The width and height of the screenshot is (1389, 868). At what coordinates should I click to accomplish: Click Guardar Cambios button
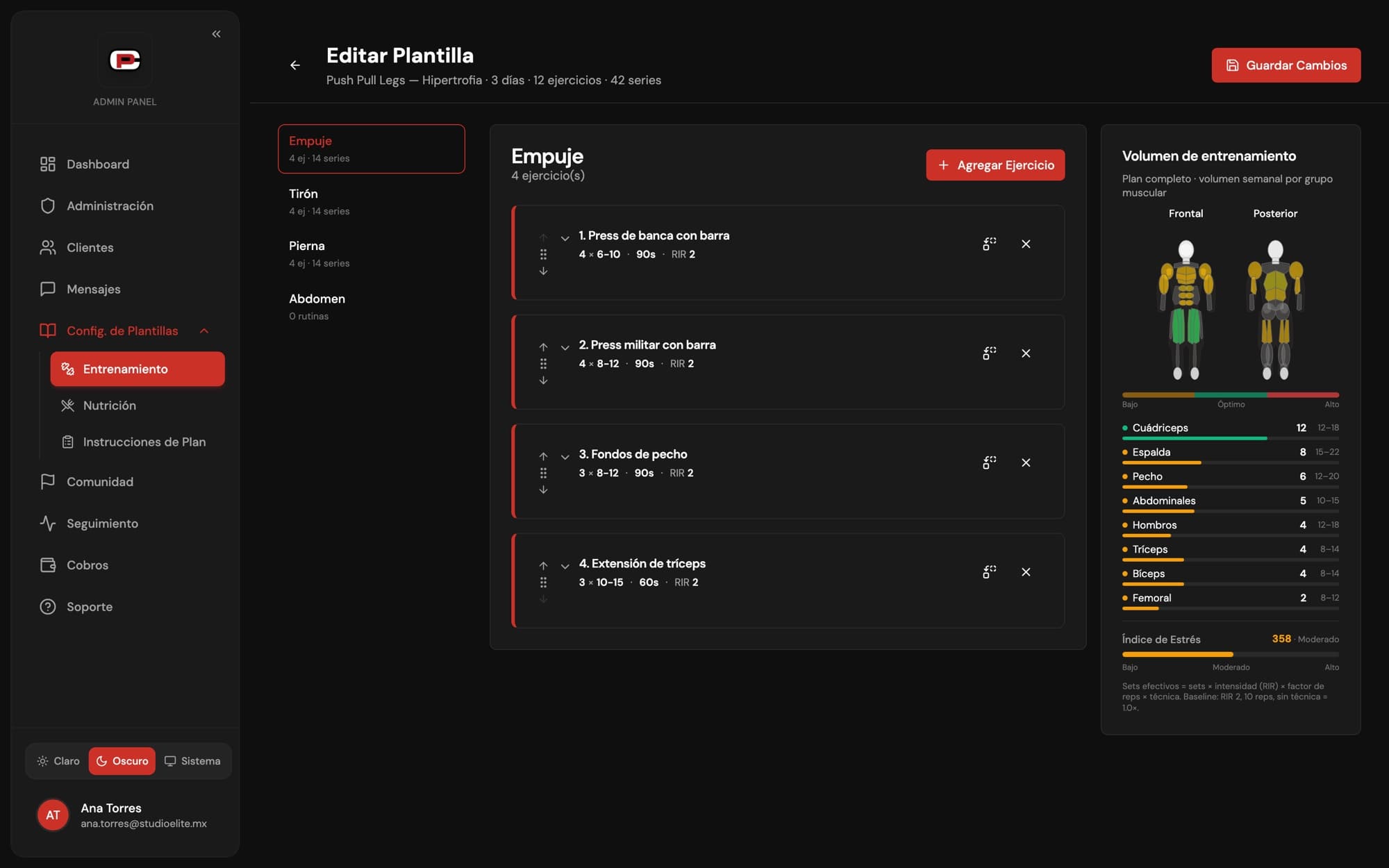(1286, 65)
